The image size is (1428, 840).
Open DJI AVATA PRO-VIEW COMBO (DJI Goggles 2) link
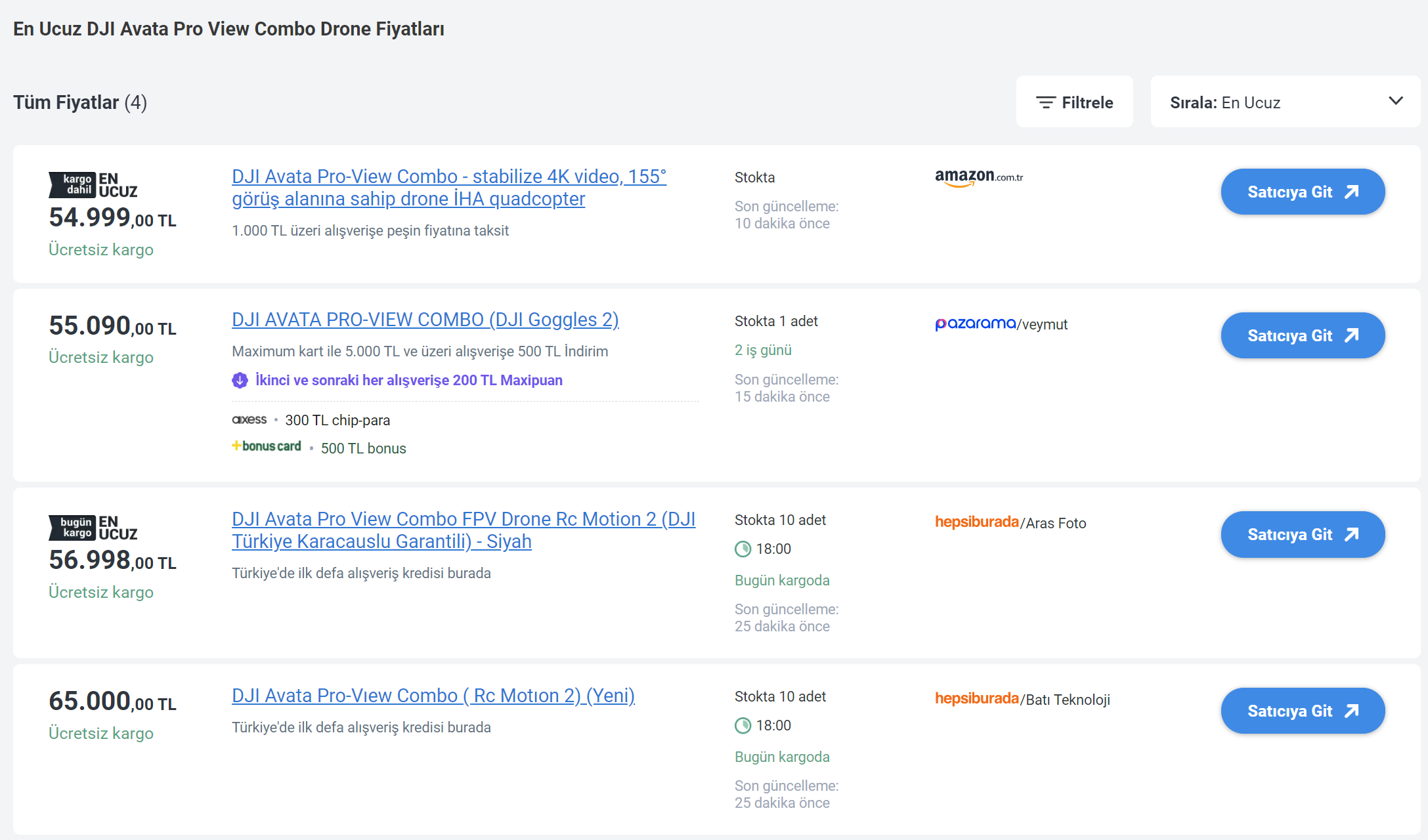425,320
